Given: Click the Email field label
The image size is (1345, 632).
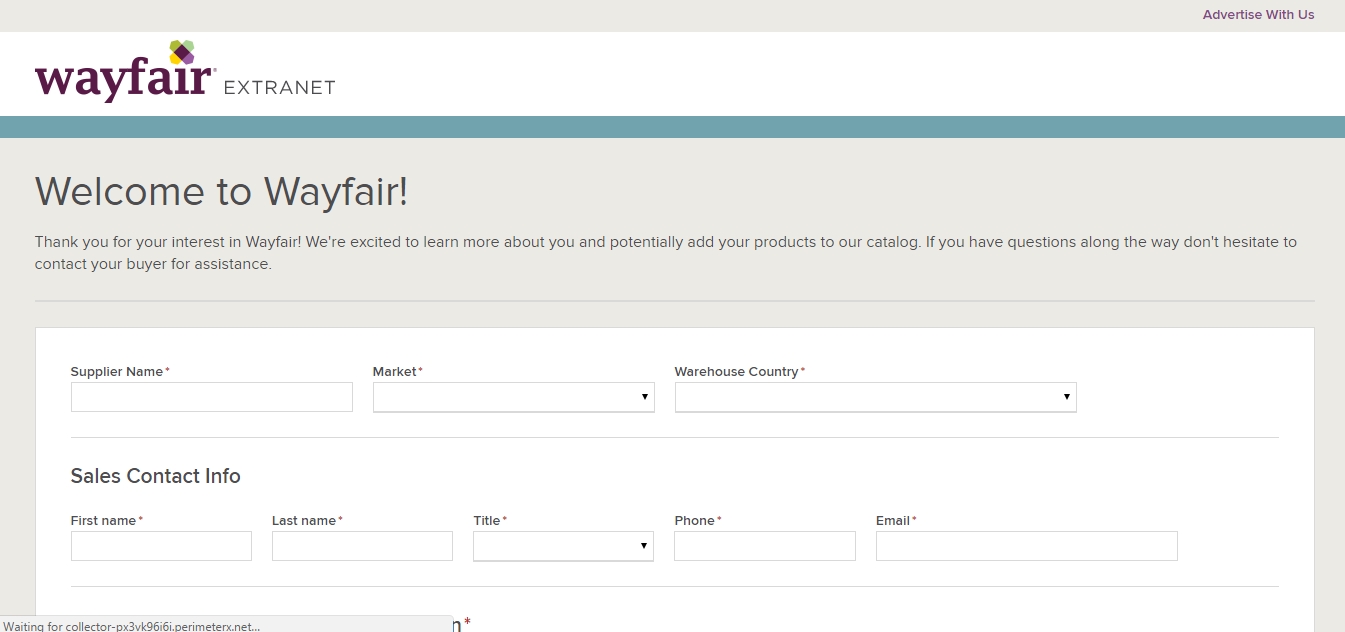Looking at the screenshot, I should (x=893, y=521).
